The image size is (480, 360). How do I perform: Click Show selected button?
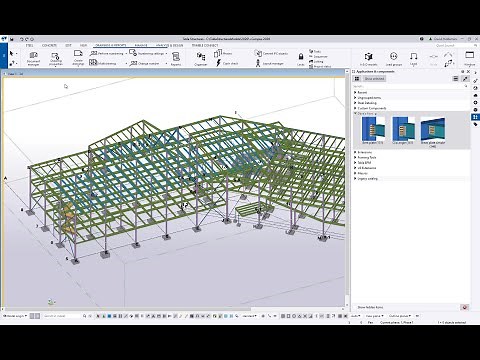pyautogui.click(x=374, y=79)
